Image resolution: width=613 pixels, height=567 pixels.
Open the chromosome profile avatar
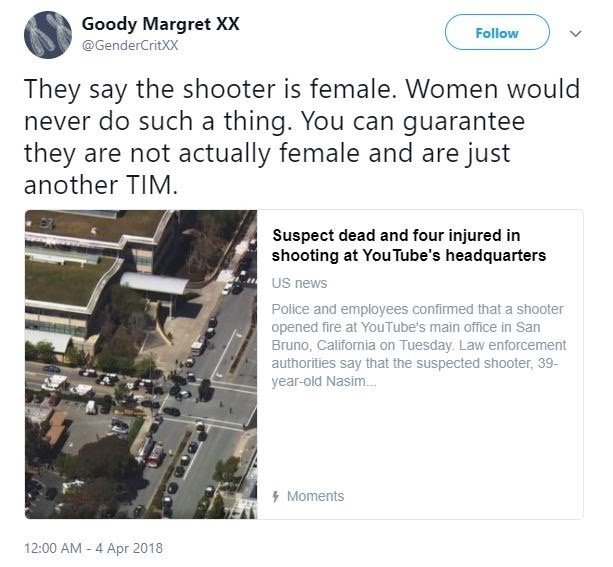click(x=48, y=34)
